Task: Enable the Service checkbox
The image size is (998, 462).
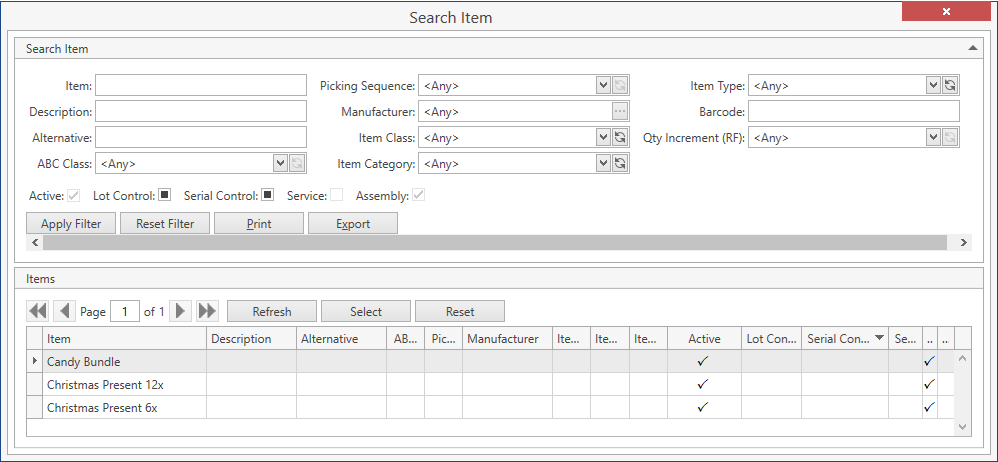Action: [x=337, y=195]
